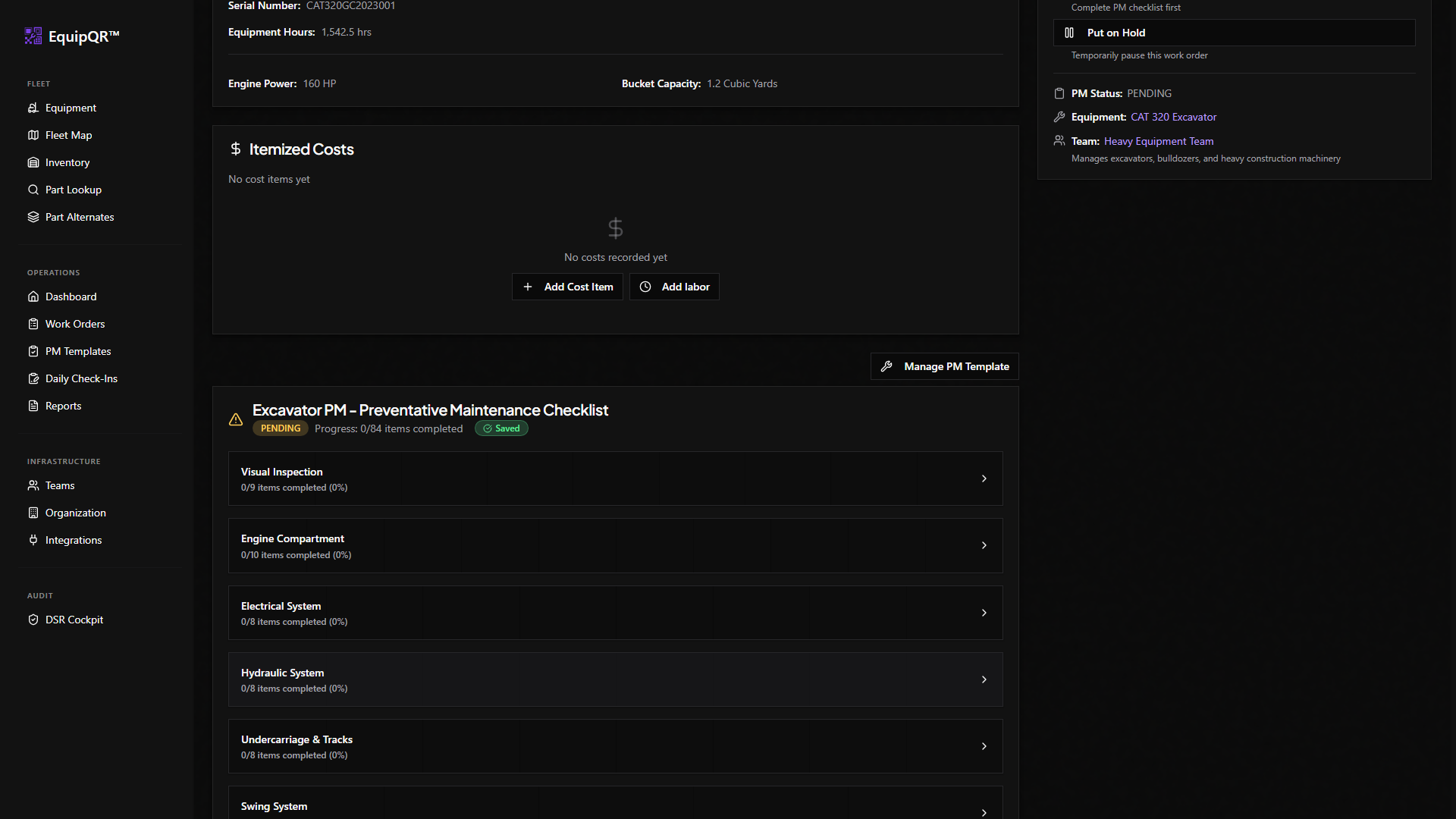Expand Undercarriage & Tracks checklist section
This screenshot has width=1456, height=819.
615,746
